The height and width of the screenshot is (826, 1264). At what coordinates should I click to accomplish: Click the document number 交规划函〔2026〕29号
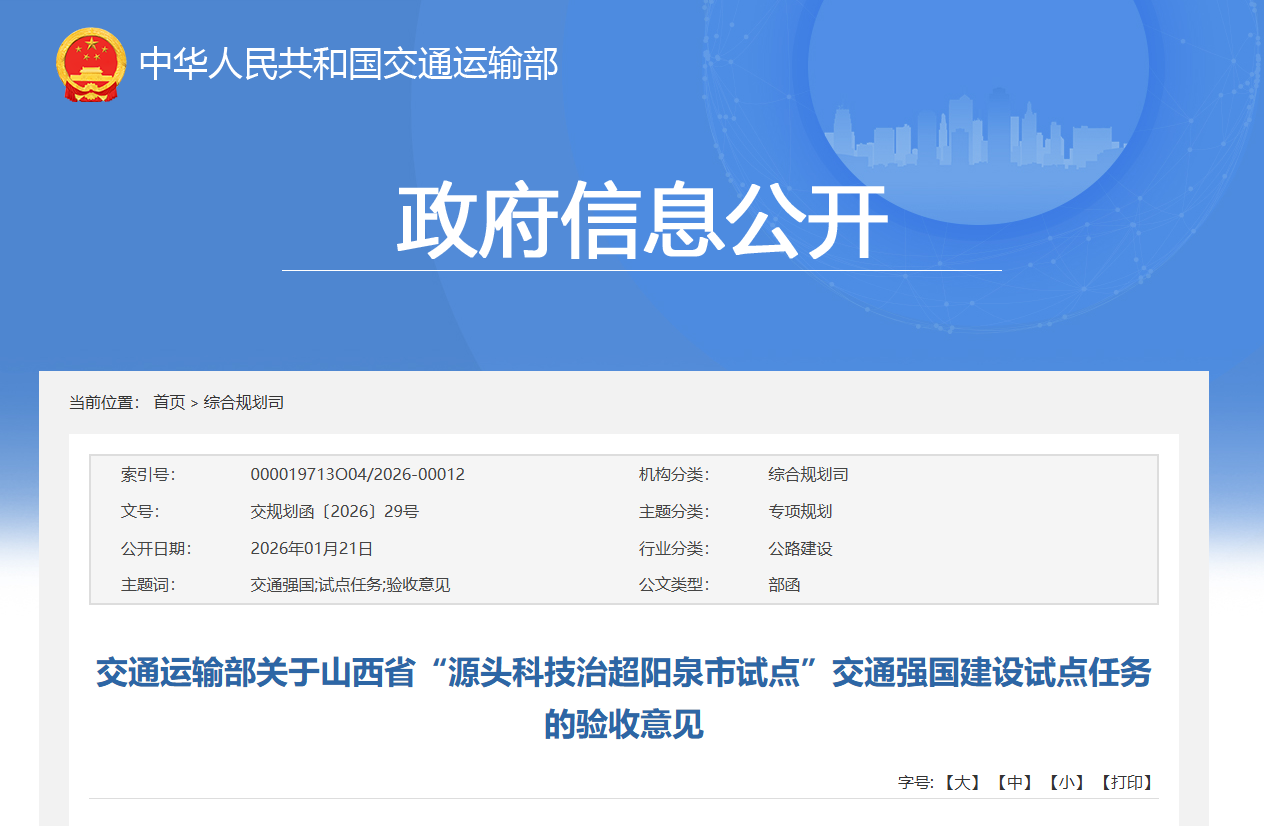[334, 511]
